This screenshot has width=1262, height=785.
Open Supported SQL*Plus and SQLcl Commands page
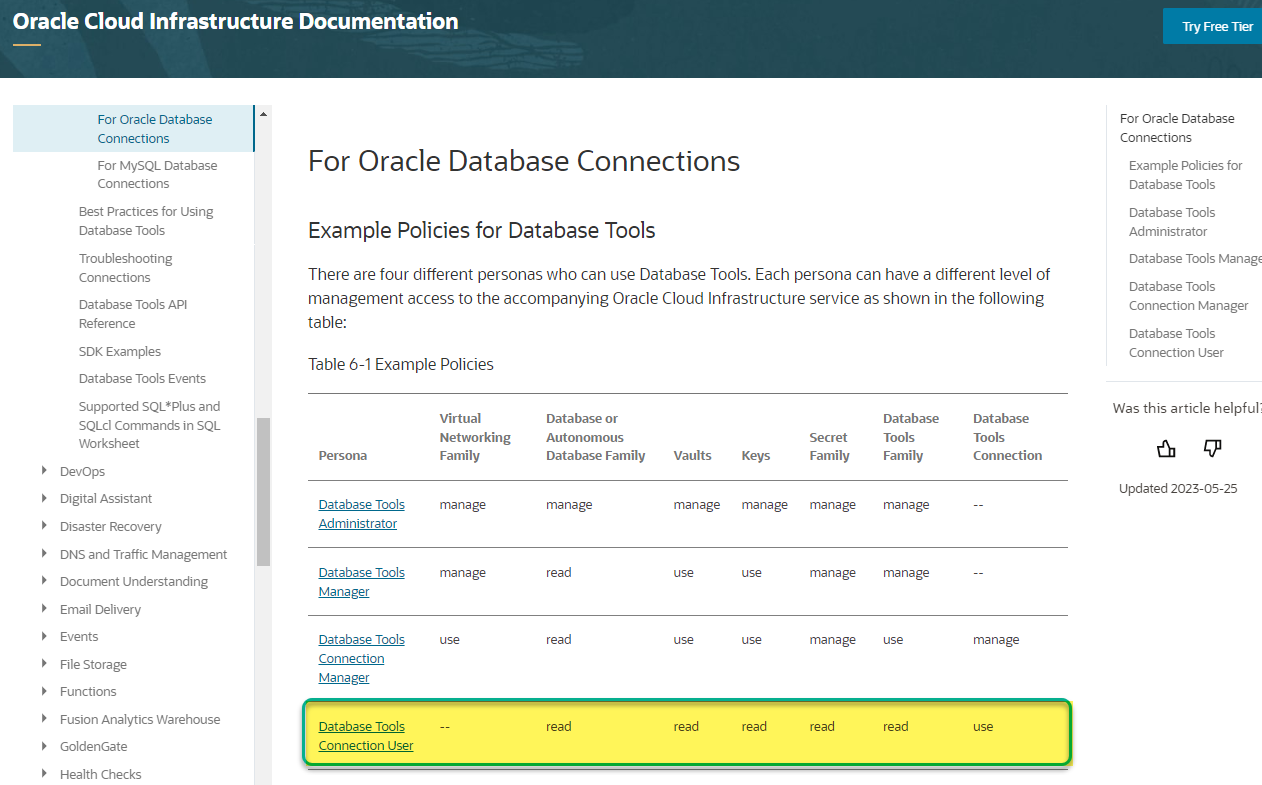(150, 425)
